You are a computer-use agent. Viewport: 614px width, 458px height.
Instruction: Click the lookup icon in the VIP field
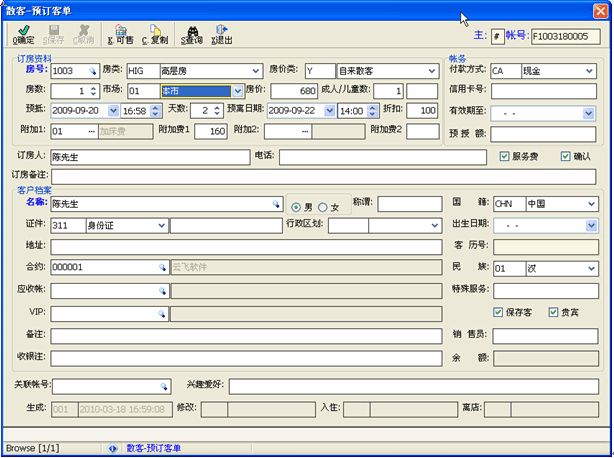tap(162, 314)
